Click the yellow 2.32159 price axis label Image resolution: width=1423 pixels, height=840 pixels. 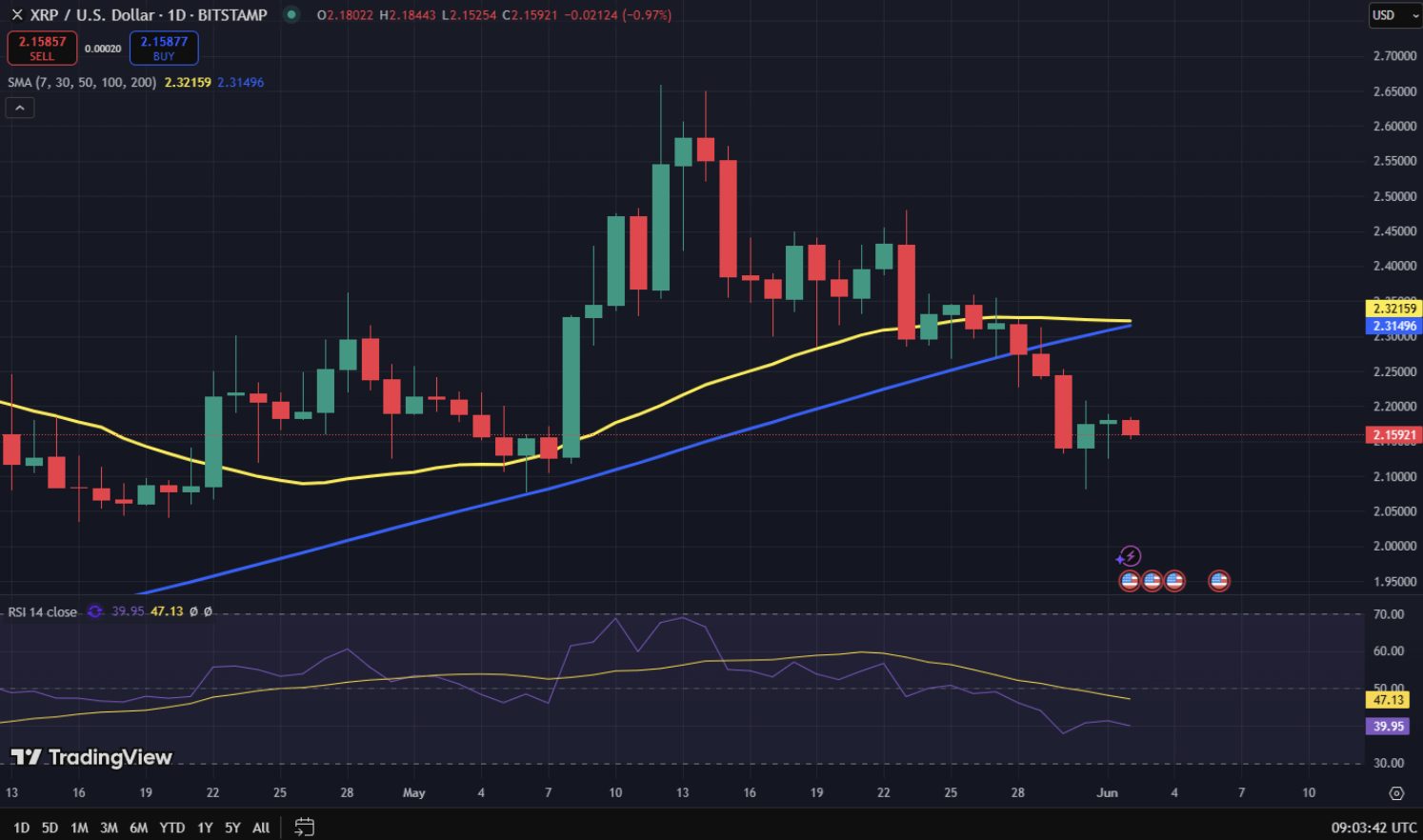tap(1393, 309)
